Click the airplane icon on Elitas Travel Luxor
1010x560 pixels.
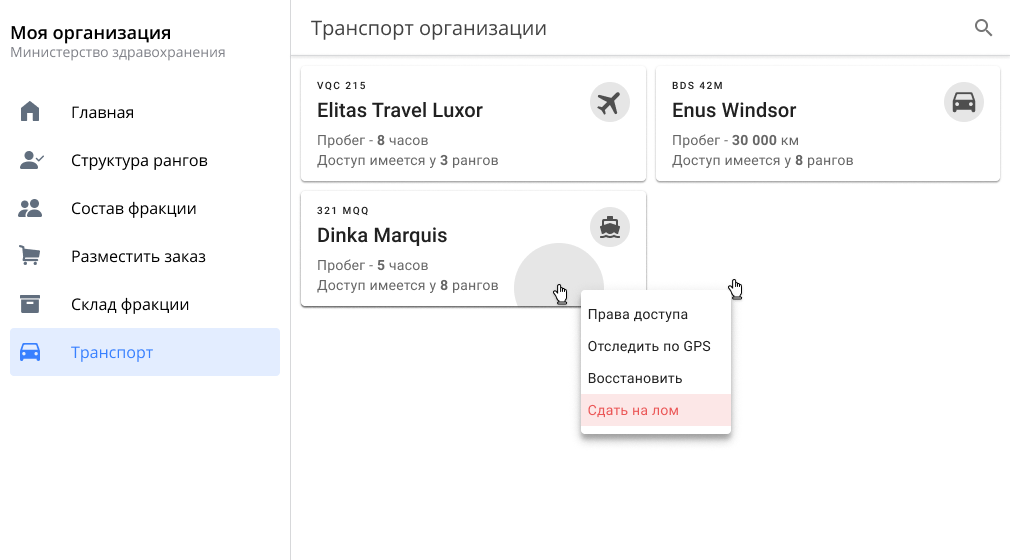point(609,102)
